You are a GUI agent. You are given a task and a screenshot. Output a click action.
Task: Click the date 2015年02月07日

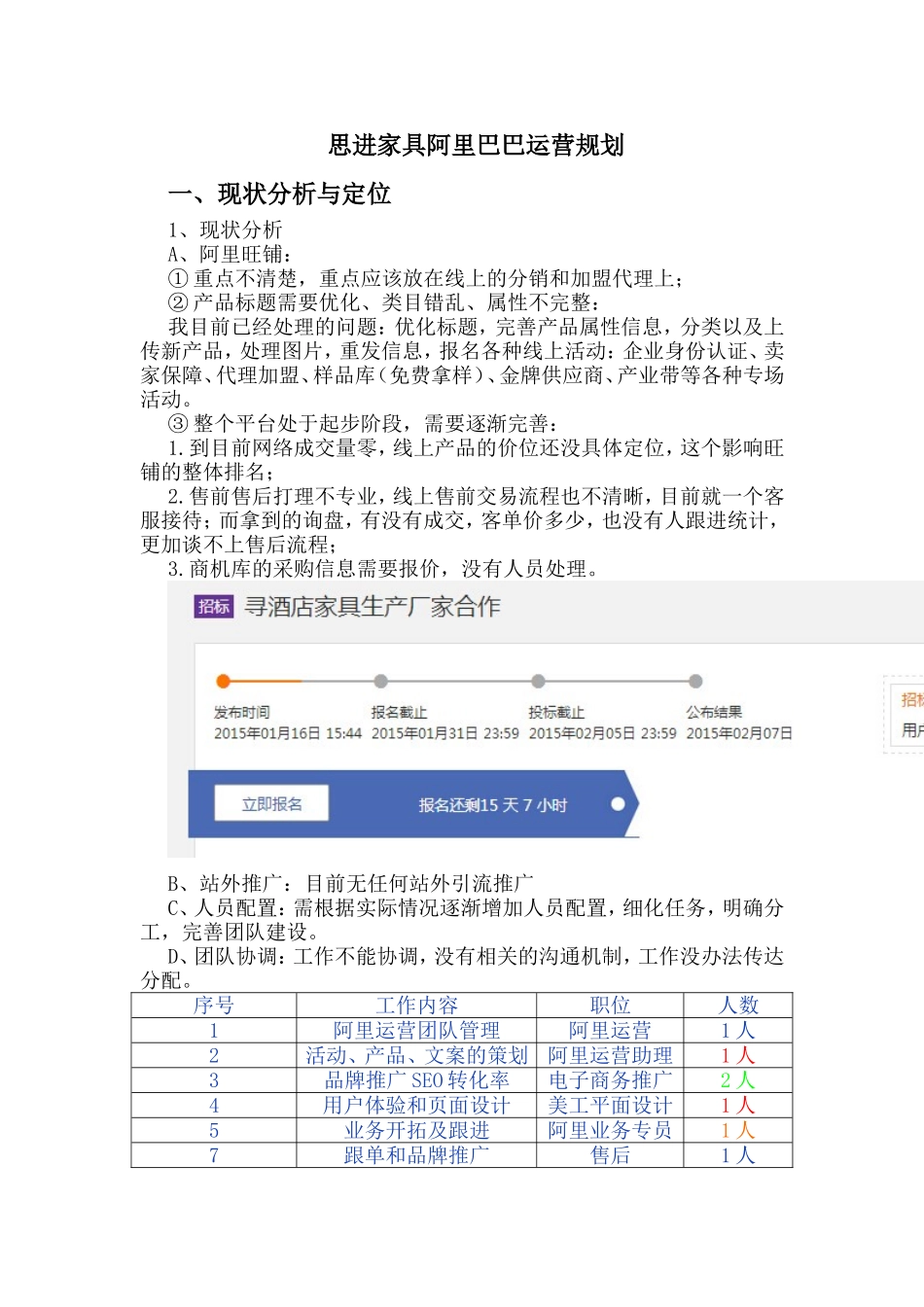739,733
